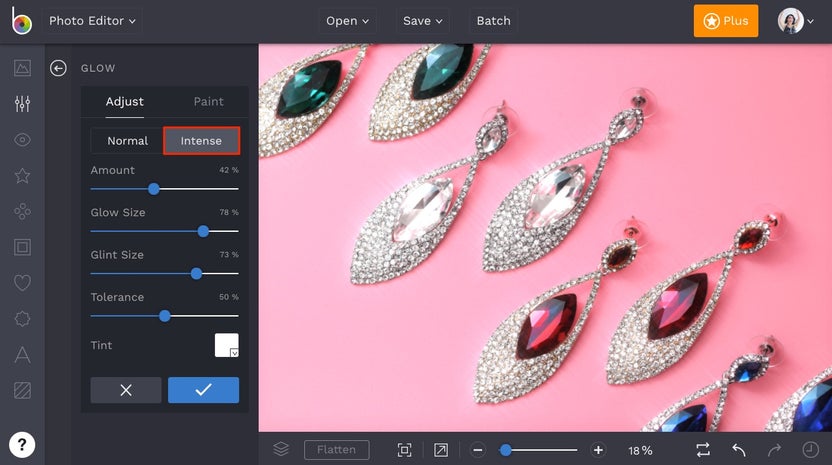Expand the account menu chevron
This screenshot has width=832, height=465.
[x=810, y=21]
